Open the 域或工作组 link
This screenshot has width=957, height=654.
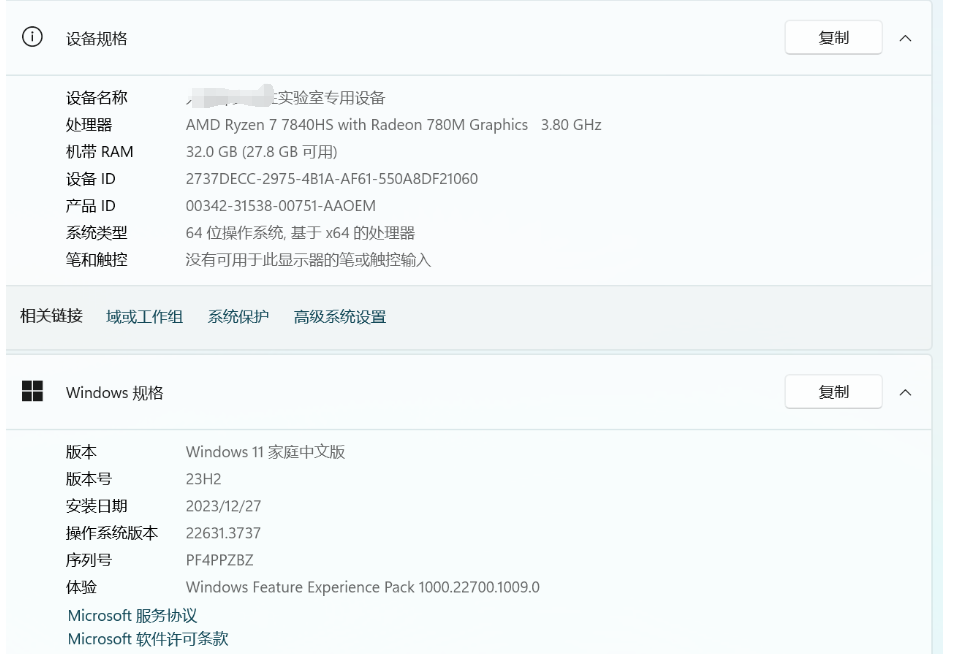coord(145,317)
